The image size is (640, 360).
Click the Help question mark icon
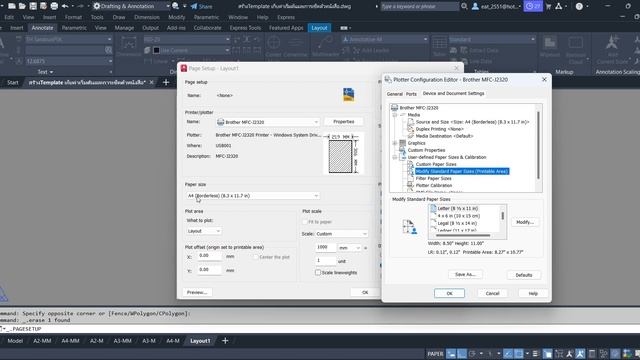pos(579,6)
